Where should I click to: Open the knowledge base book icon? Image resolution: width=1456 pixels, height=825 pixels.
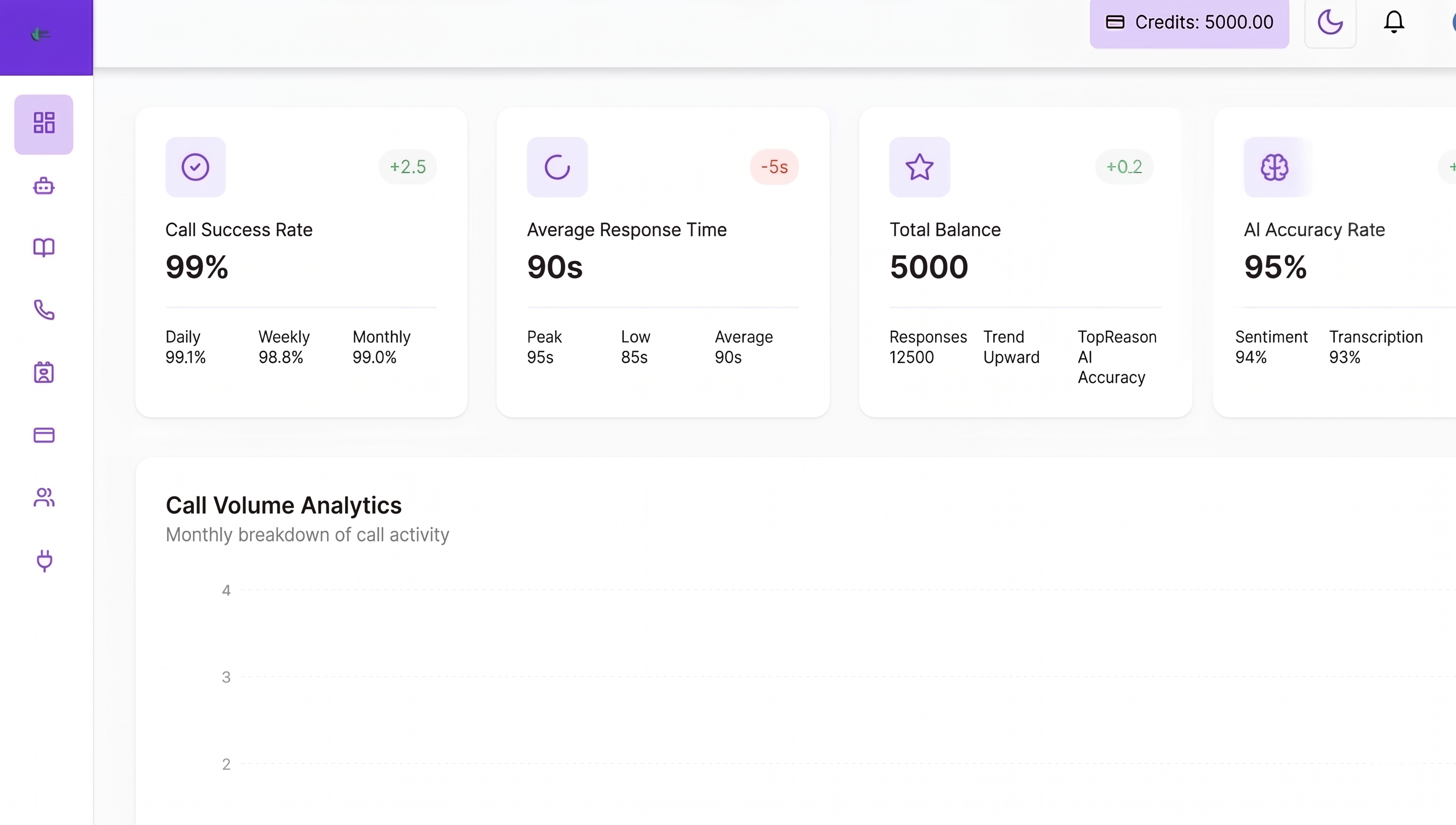pyautogui.click(x=43, y=248)
